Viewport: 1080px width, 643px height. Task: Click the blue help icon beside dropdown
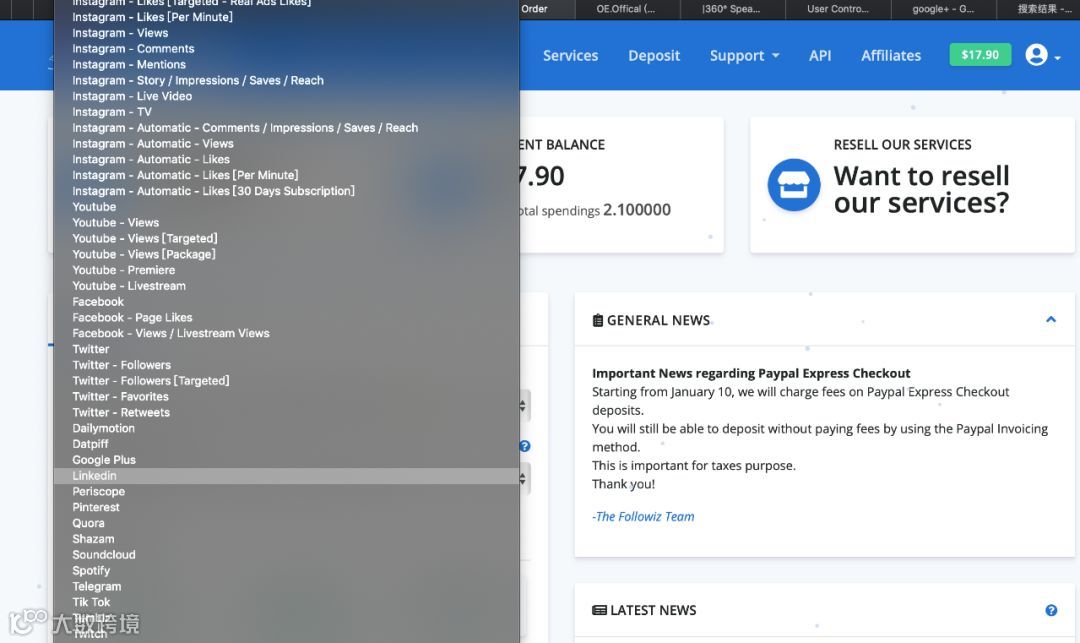point(525,446)
